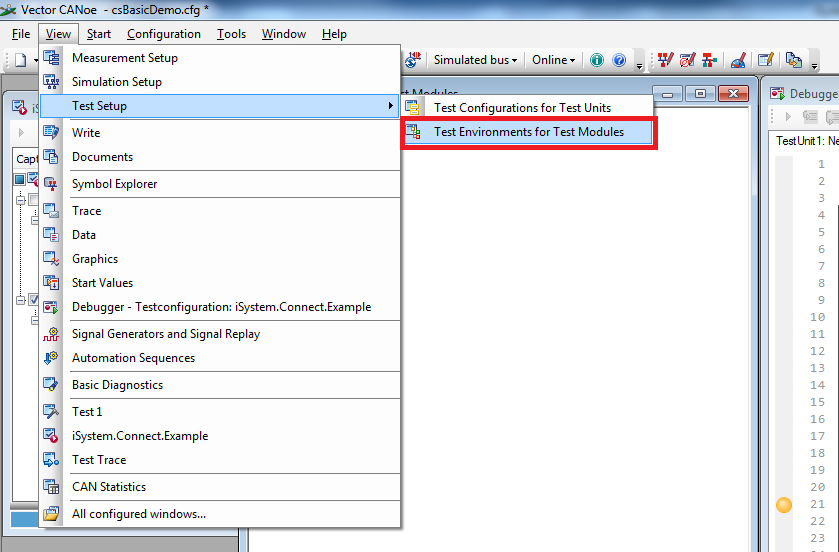The height and width of the screenshot is (552, 839).
Task: Select Test Environments for Test Modules
Action: [528, 132]
